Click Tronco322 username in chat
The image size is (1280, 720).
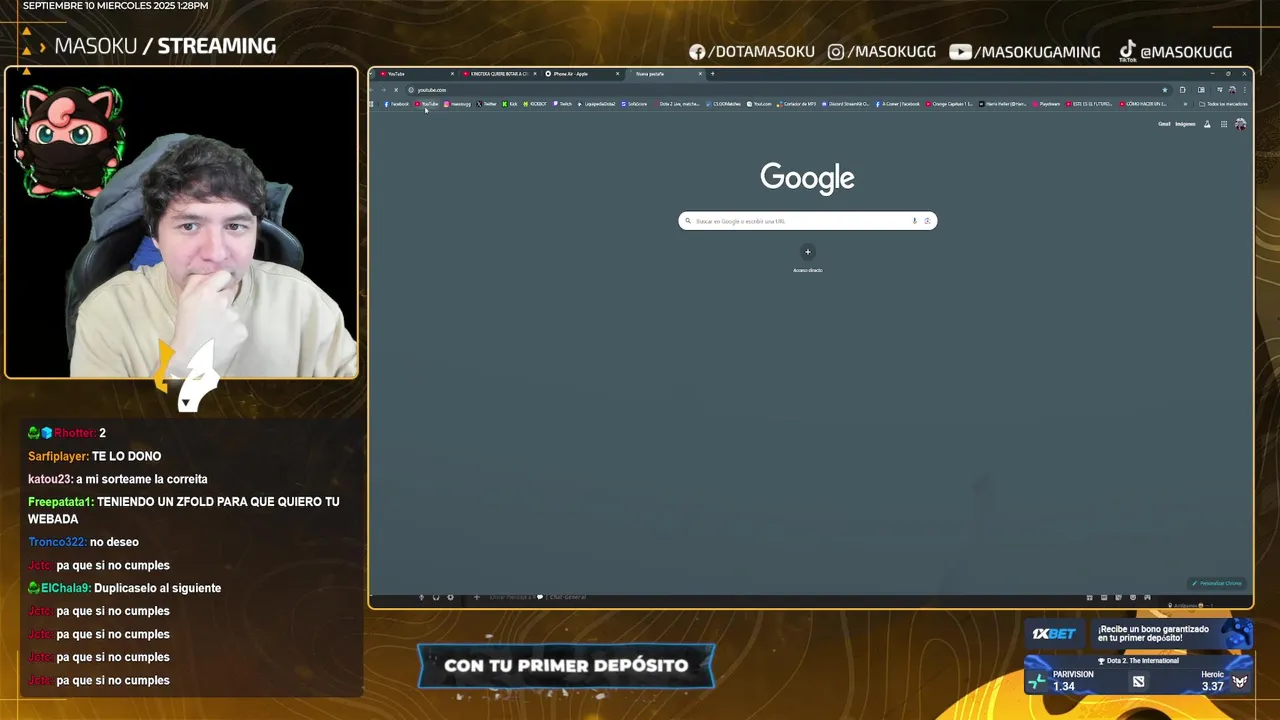pyautogui.click(x=57, y=542)
